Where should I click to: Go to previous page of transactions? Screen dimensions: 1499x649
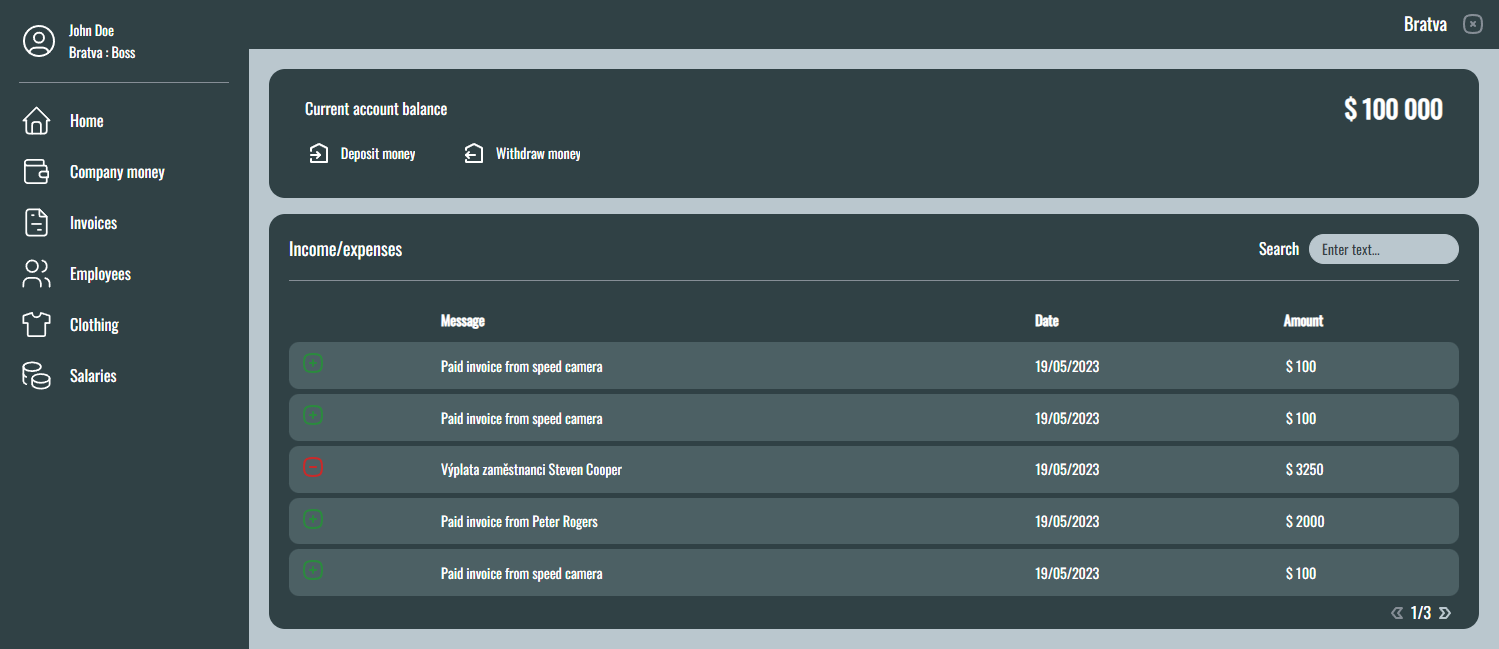coord(1397,613)
